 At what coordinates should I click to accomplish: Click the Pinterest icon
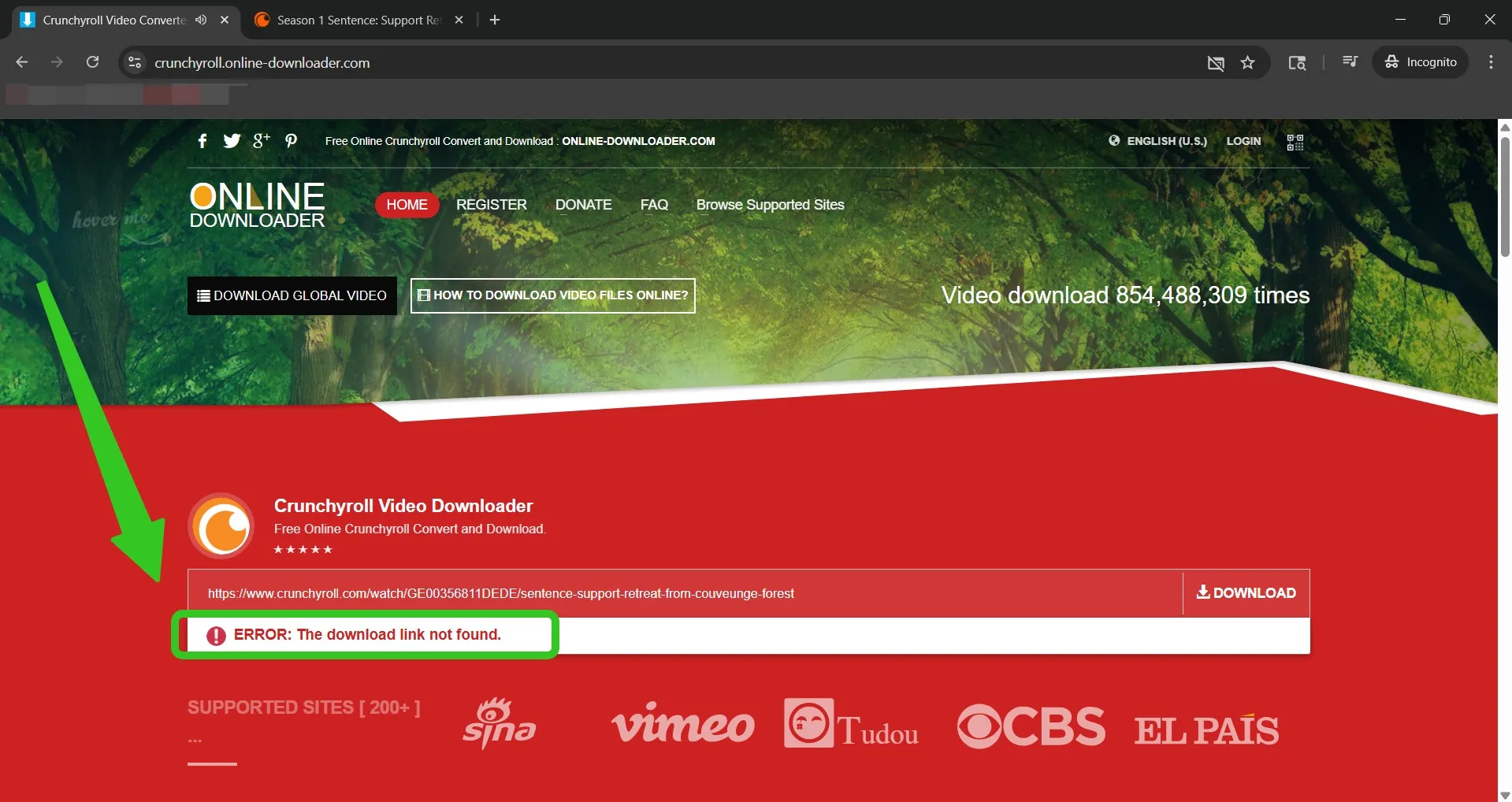291,141
